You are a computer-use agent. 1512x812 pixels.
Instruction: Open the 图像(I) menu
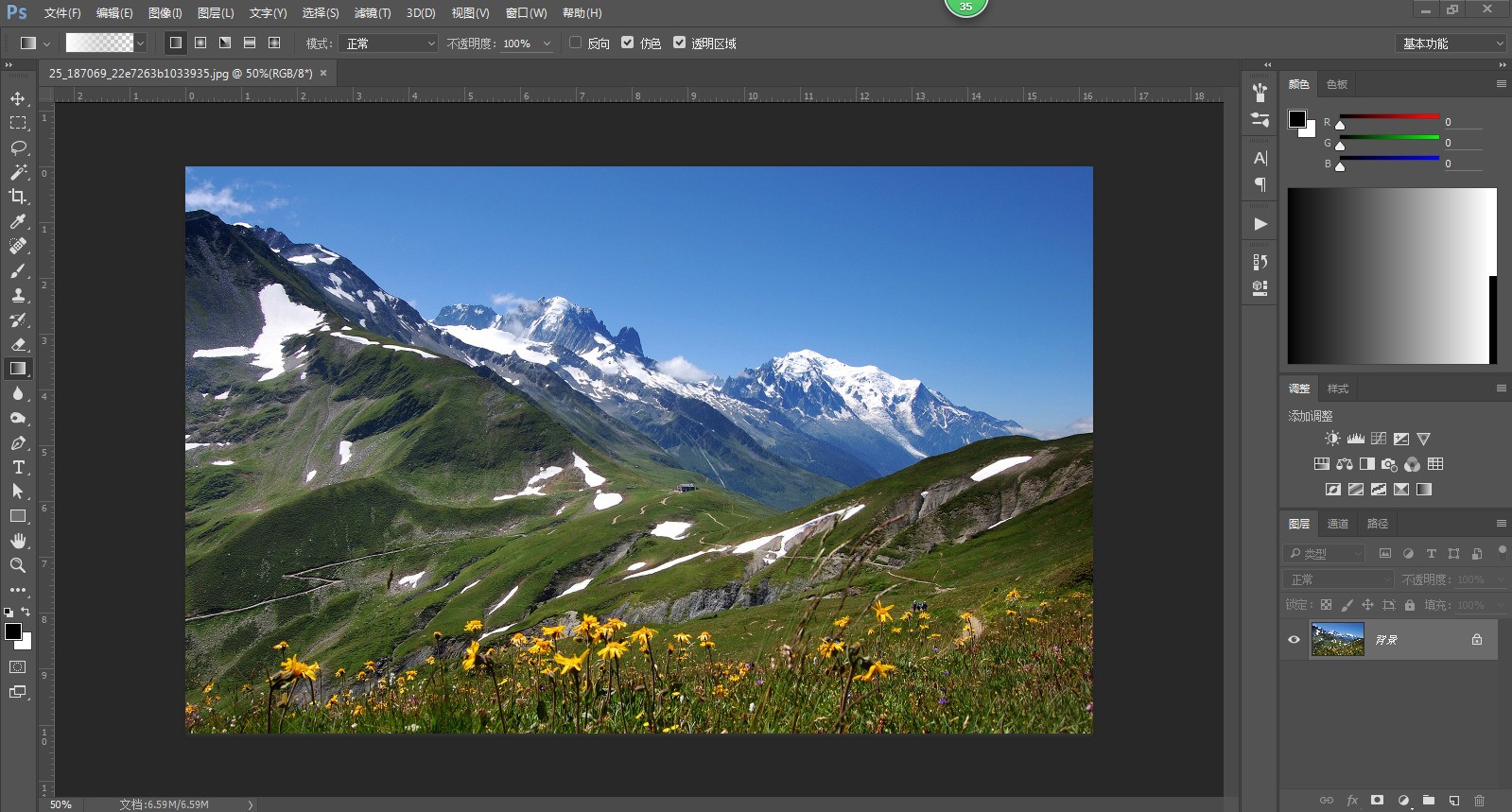click(x=165, y=13)
